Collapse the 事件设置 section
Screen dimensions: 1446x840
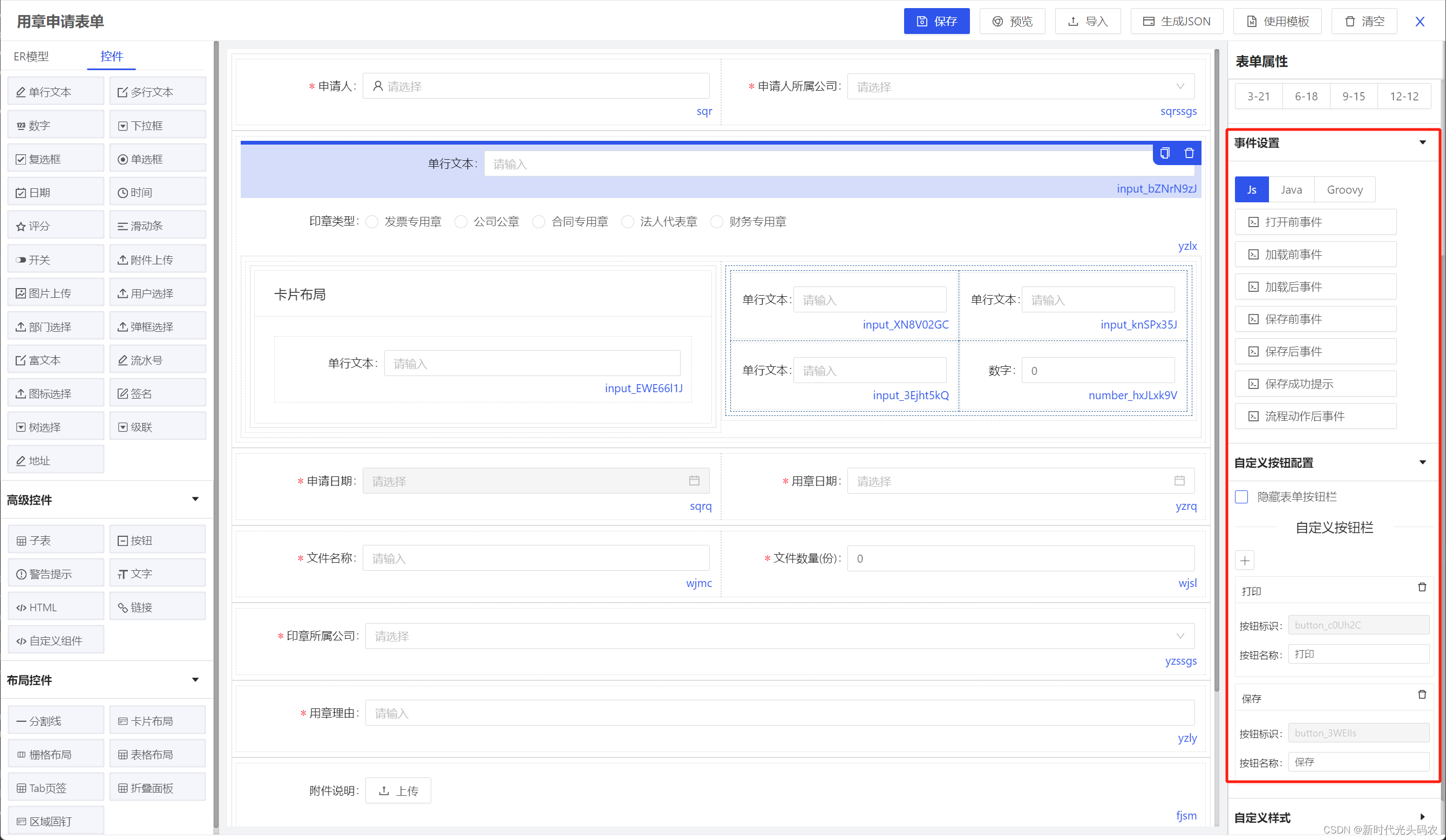1422,143
